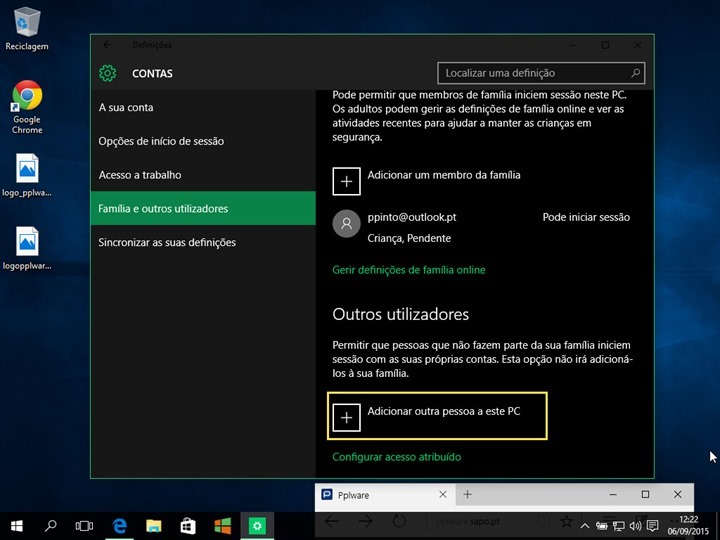
Task: Open A sua conta section
Action: [203, 107]
